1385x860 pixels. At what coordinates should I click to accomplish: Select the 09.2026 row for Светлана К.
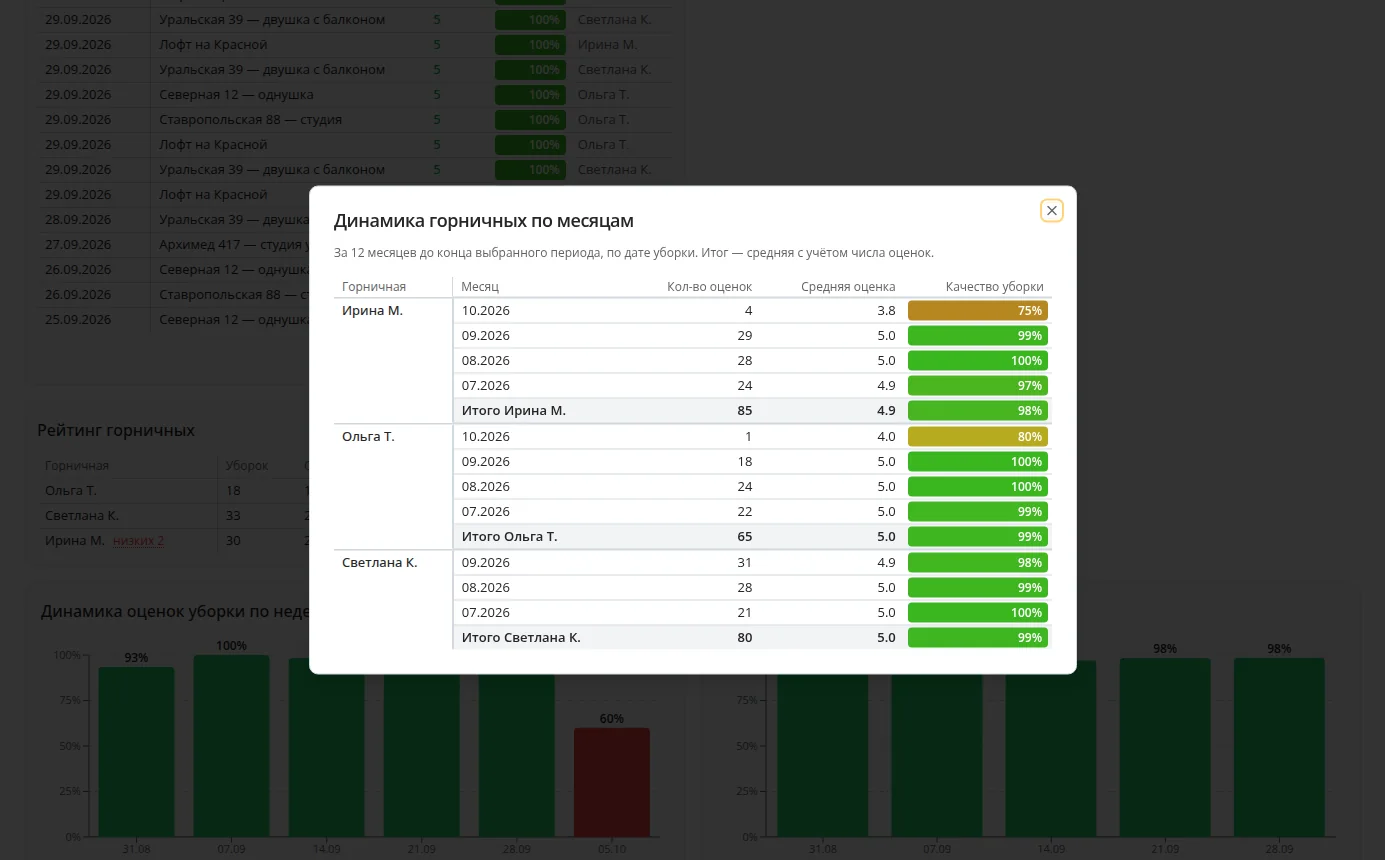(x=752, y=563)
